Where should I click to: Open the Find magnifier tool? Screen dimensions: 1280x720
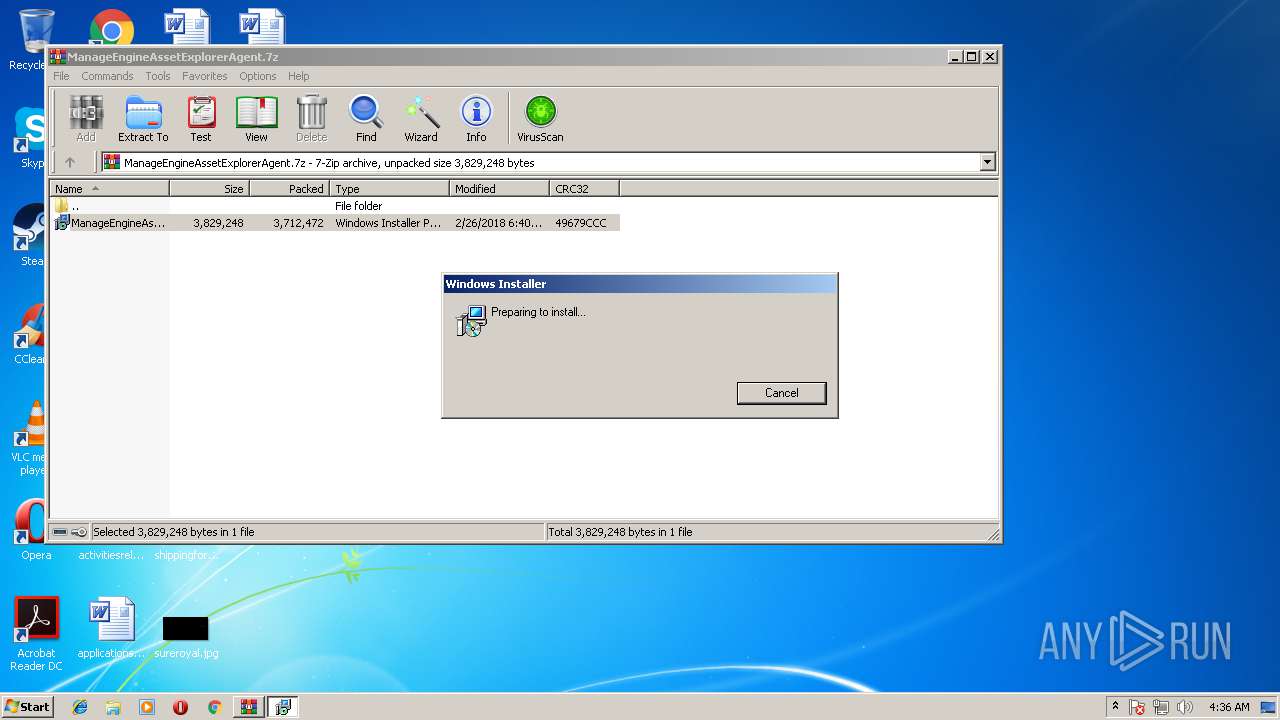366,119
